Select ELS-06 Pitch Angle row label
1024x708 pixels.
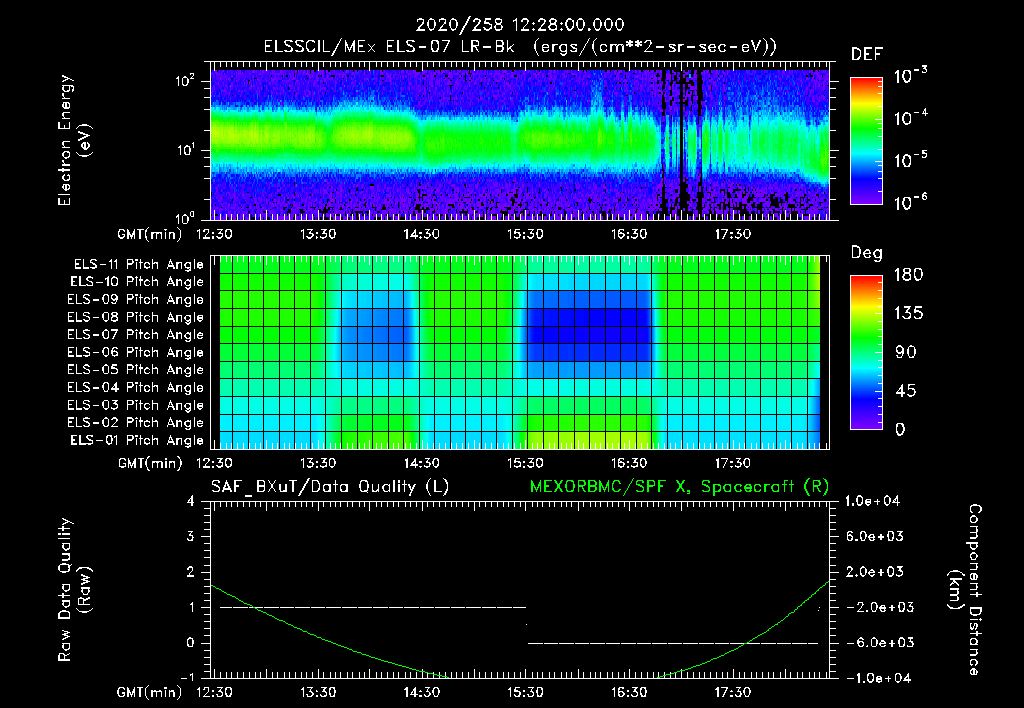[136, 352]
